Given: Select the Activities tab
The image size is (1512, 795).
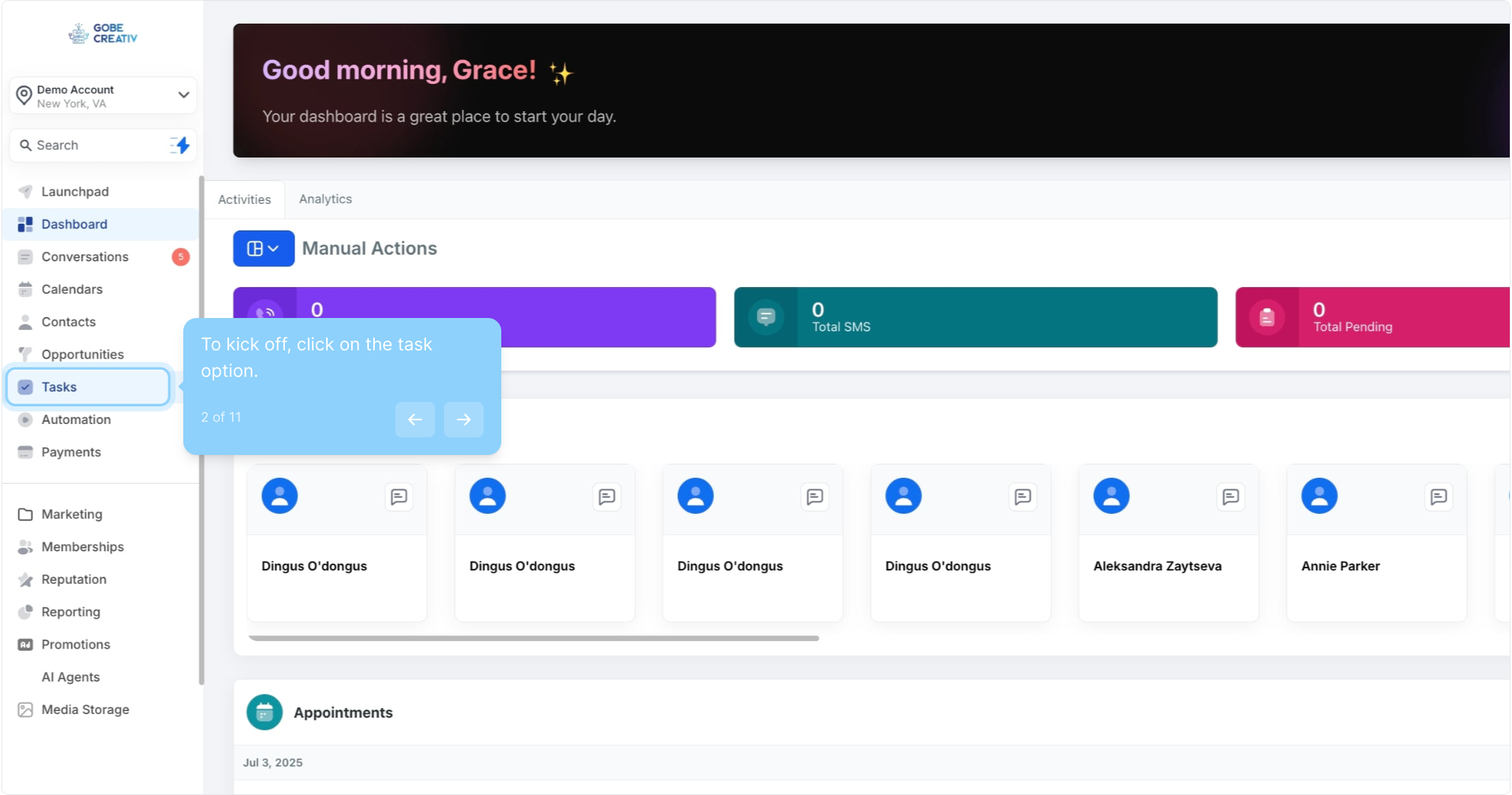Looking at the screenshot, I should click(244, 199).
